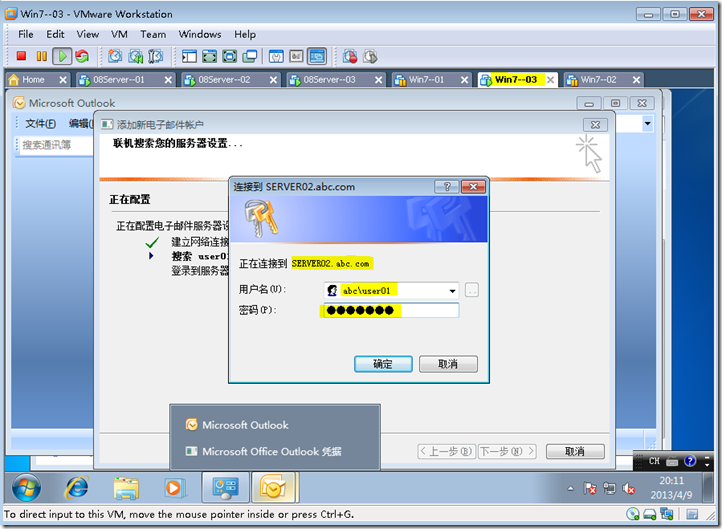The width and height of the screenshot is (722, 529).
Task: Open the Snapshot Manager icon
Action: click(x=156, y=56)
